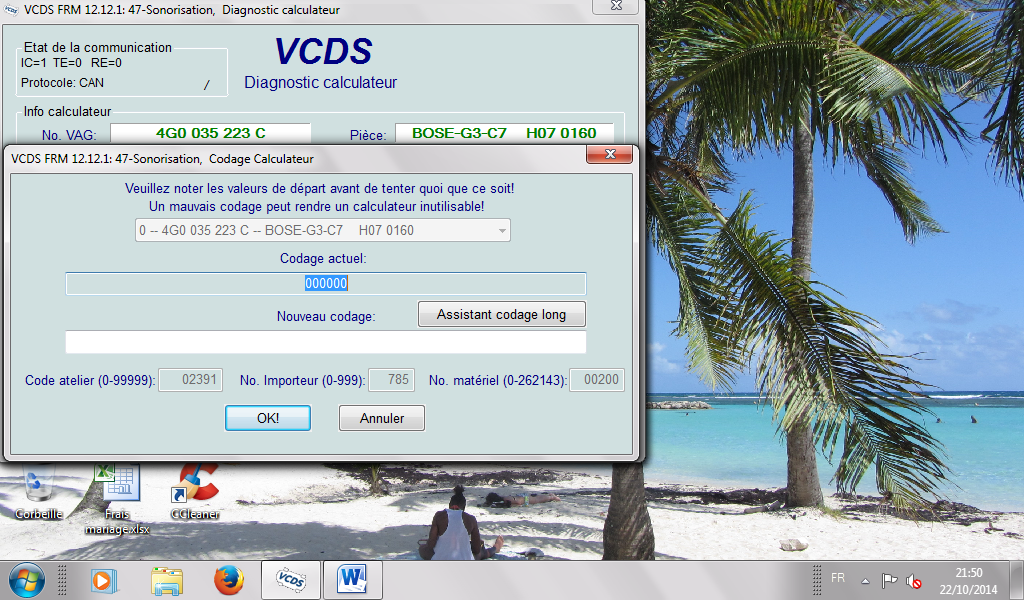Screen dimensions: 1024x600
Task: Click the No. Importeur field
Action: [391, 380]
